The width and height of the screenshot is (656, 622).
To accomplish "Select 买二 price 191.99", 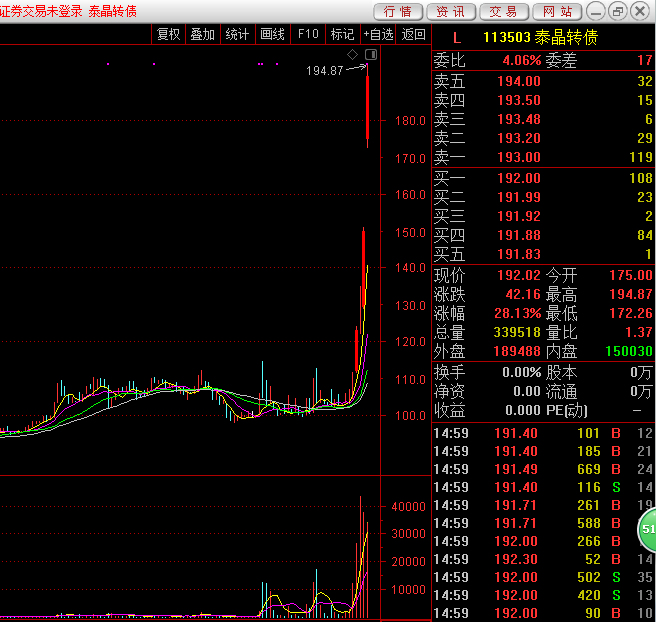I will [519, 197].
